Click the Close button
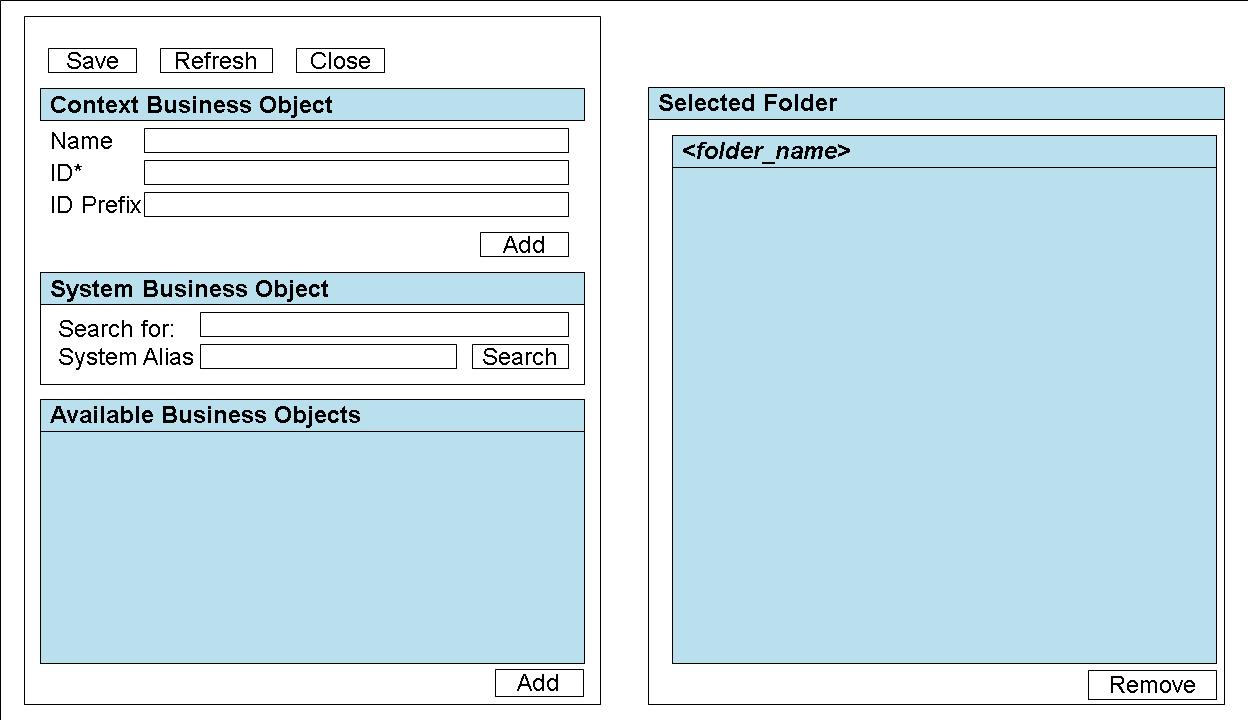1248x720 pixels. click(340, 61)
